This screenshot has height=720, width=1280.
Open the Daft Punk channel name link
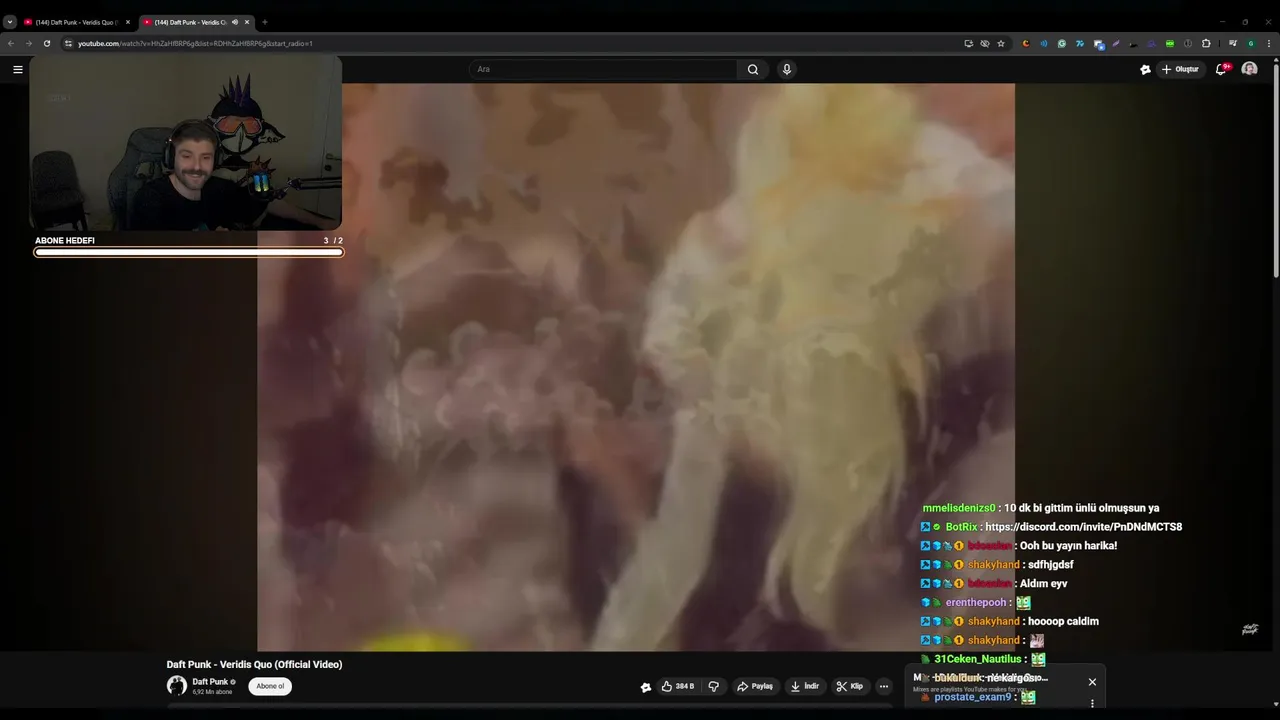[210, 682]
